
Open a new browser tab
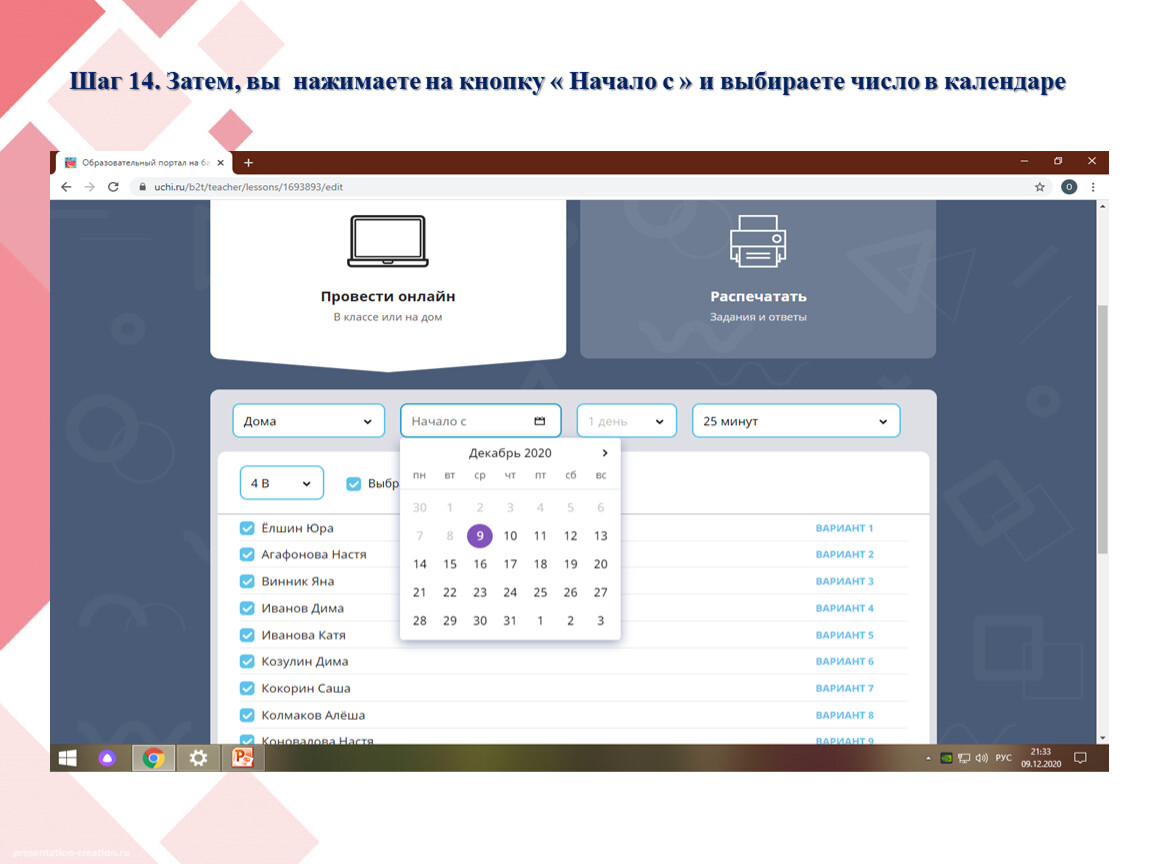(x=249, y=162)
